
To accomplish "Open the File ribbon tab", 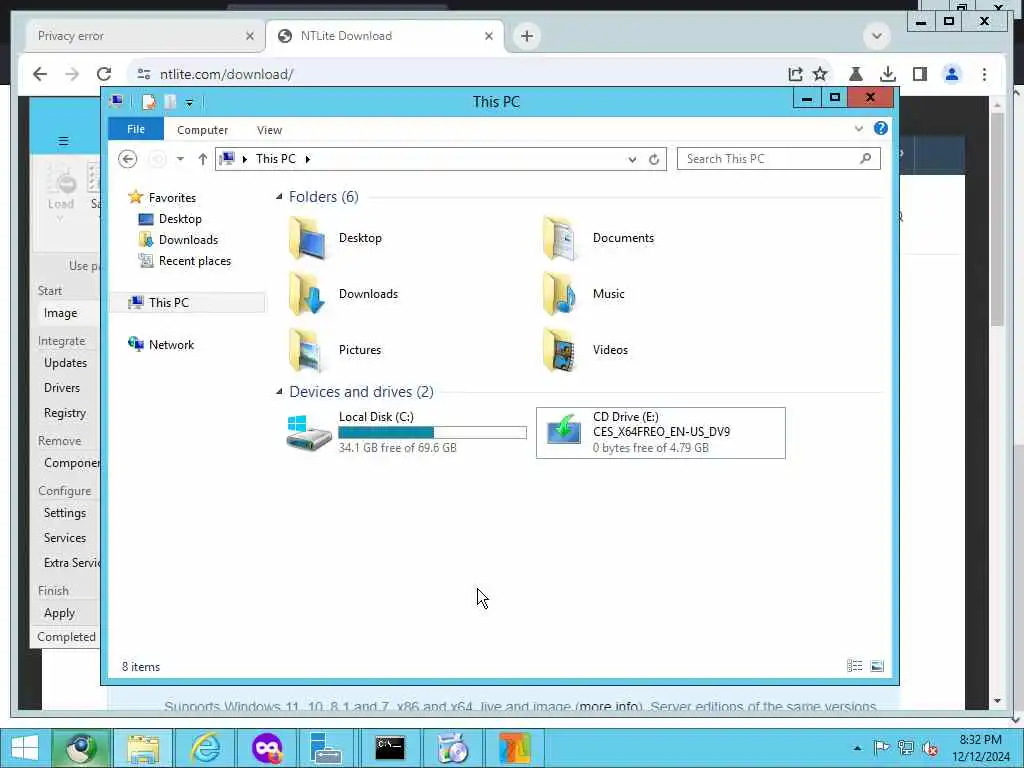I will 136,129.
